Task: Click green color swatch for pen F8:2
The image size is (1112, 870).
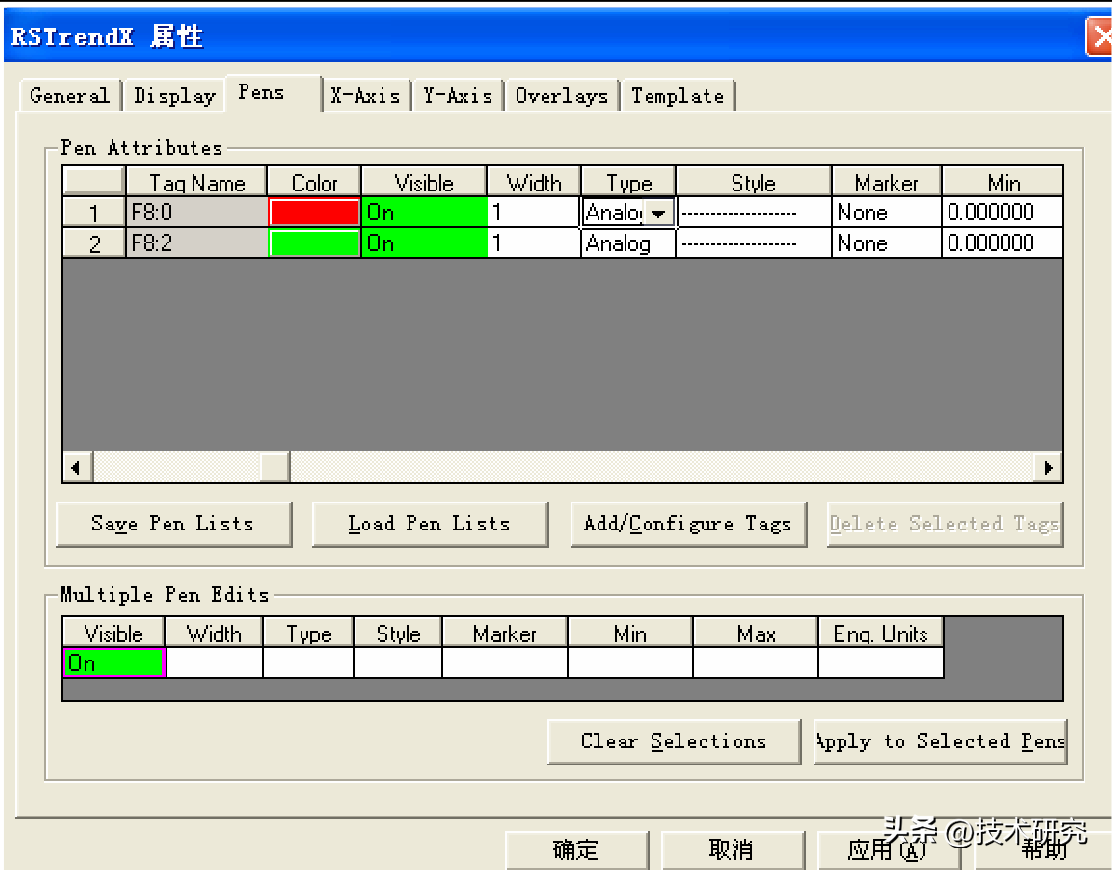Action: [314, 243]
